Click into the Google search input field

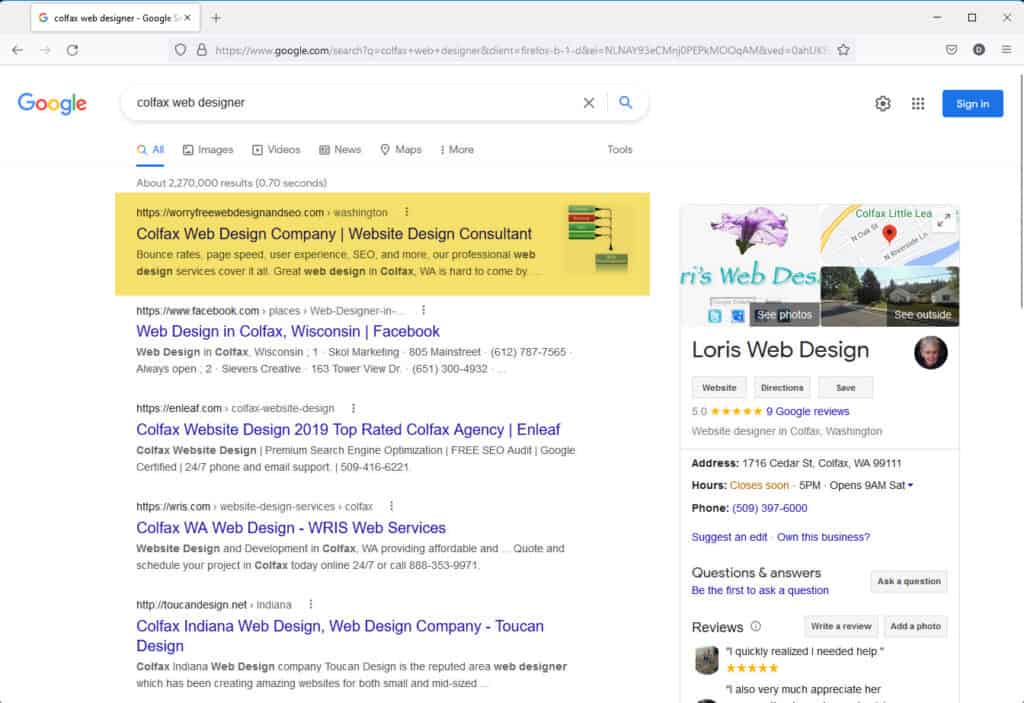pyautogui.click(x=356, y=103)
